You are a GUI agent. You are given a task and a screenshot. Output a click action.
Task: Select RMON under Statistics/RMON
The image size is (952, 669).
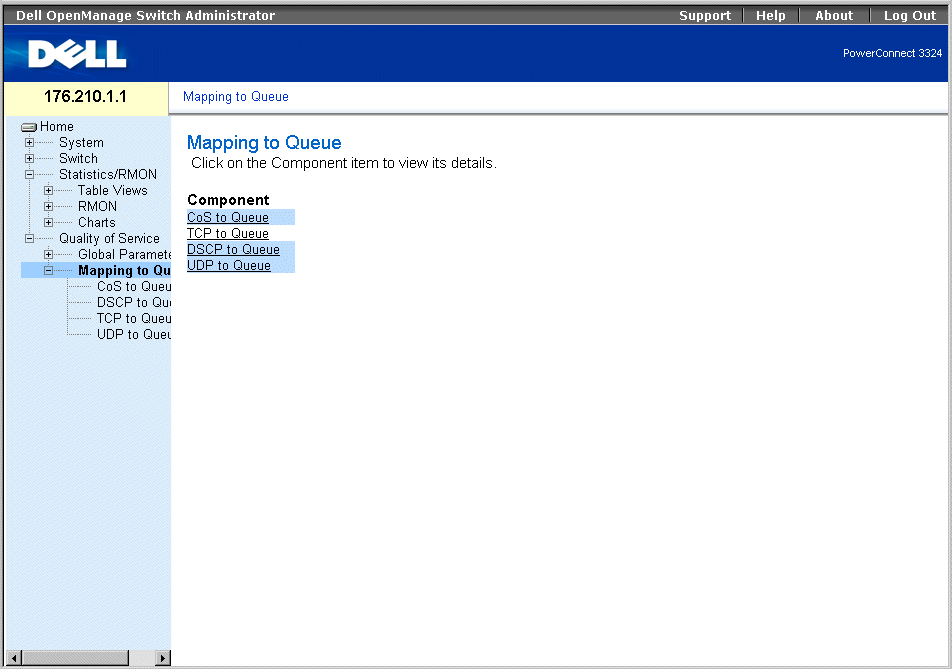pyautogui.click(x=97, y=206)
